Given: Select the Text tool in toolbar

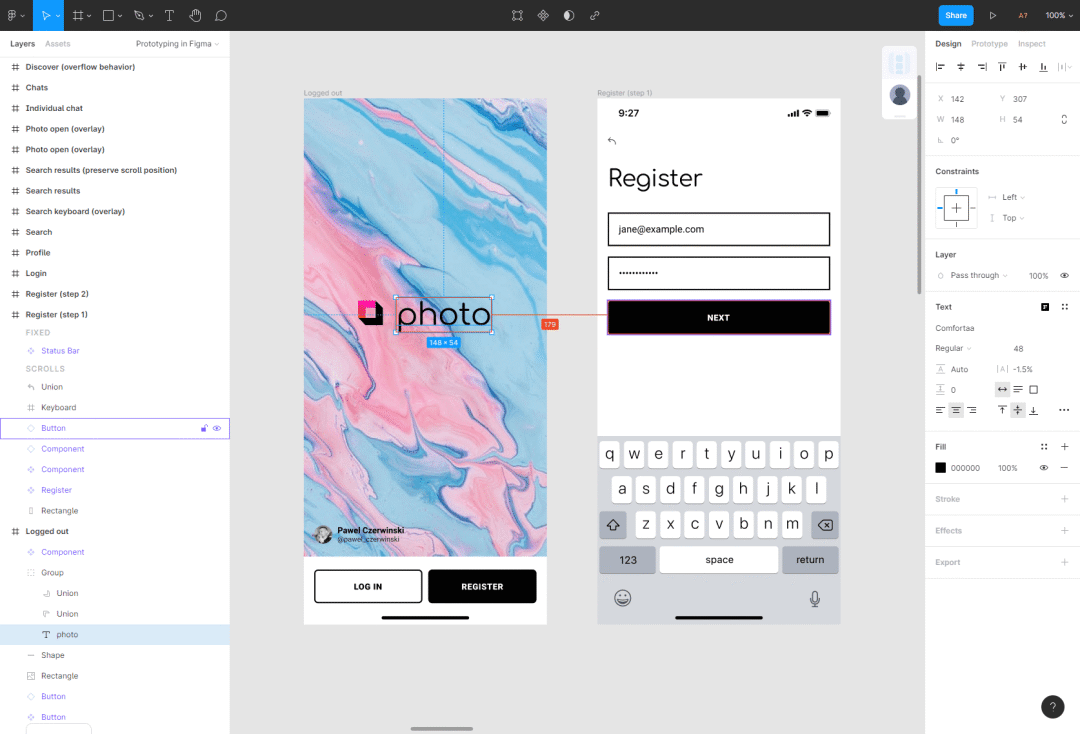Looking at the screenshot, I should click(169, 15).
